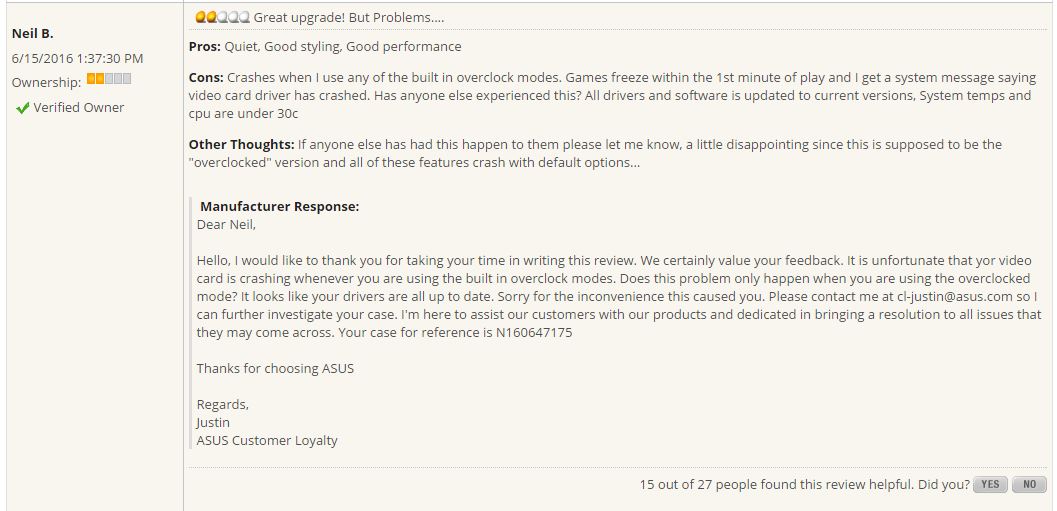Click the Cons label
This screenshot has width=1057, height=511.
206,78
